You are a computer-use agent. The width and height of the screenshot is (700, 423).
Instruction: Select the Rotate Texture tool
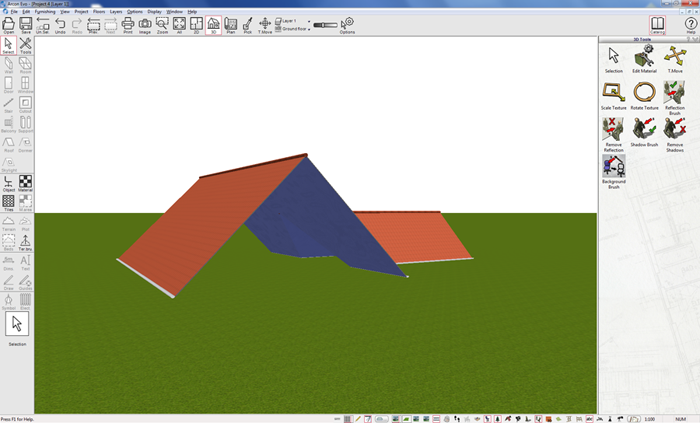tap(644, 95)
